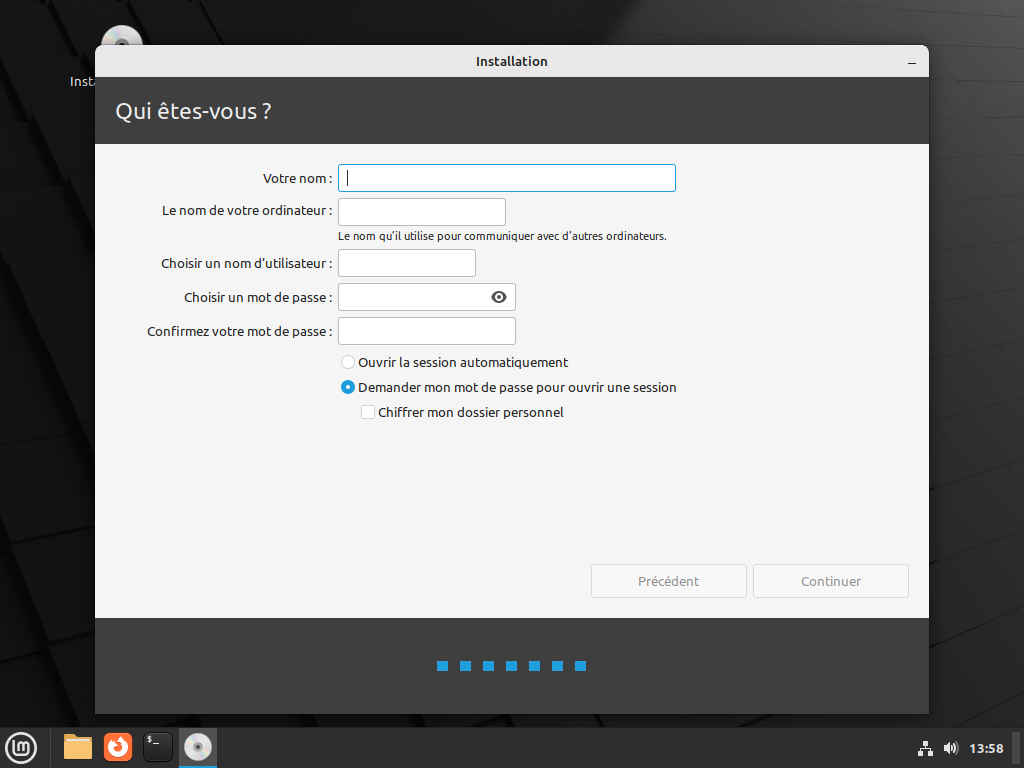Launch Firefox from the taskbar
1024x768 pixels.
tap(117, 747)
